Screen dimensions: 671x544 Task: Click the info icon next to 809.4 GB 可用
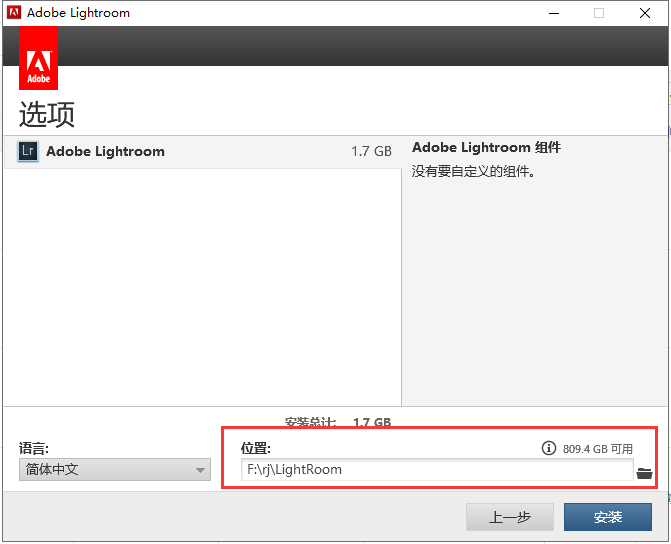[x=549, y=448]
